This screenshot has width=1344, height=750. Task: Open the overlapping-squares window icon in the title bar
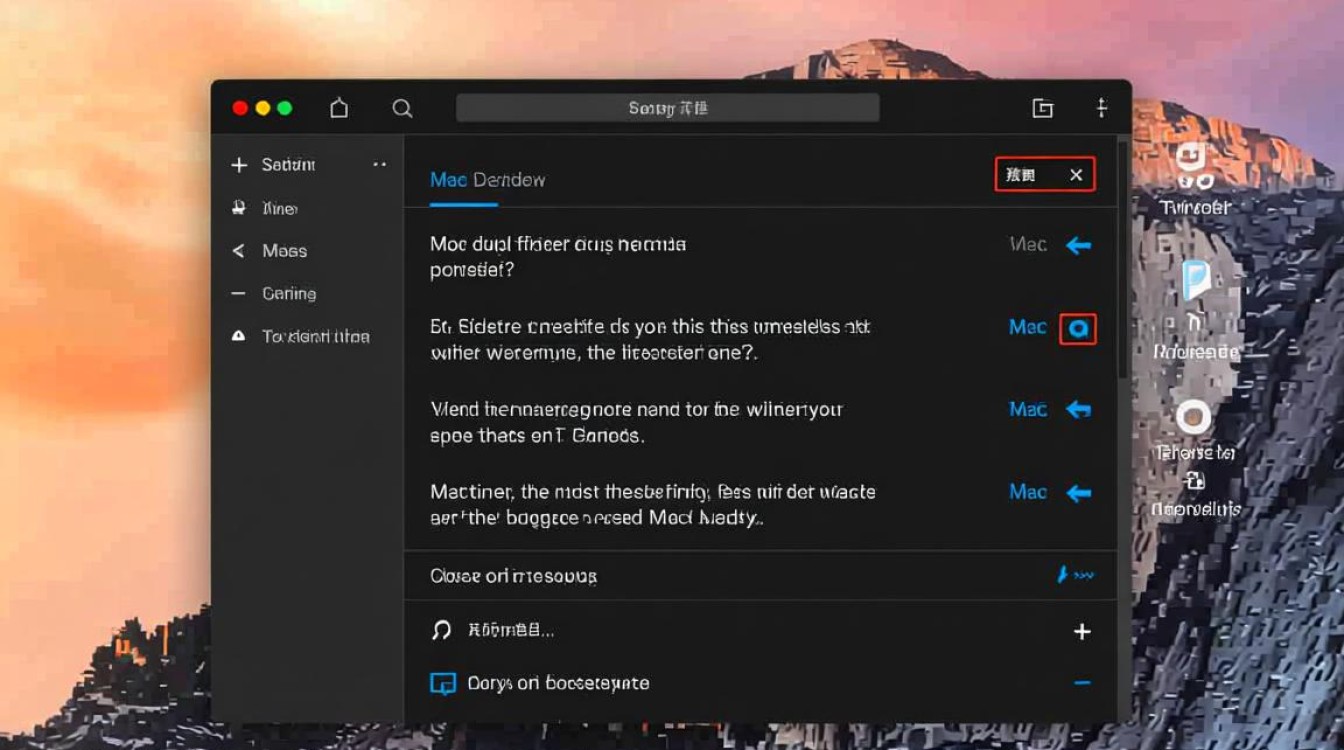click(1042, 108)
